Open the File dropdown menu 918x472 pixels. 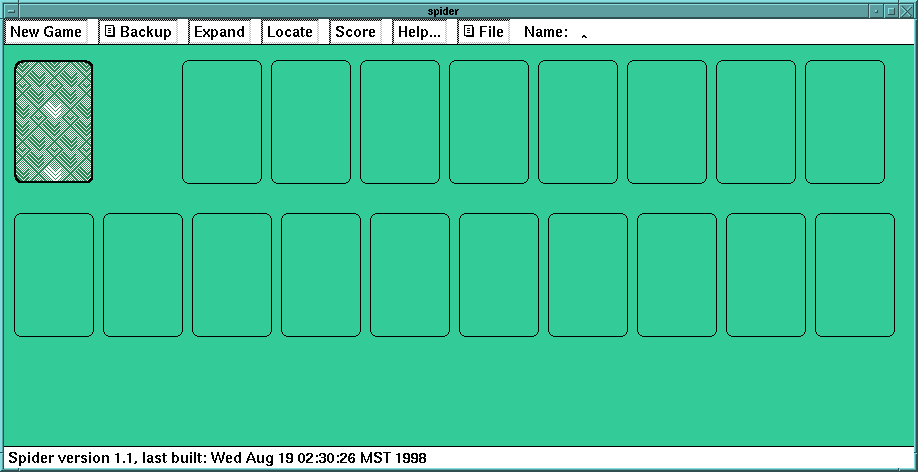(483, 32)
